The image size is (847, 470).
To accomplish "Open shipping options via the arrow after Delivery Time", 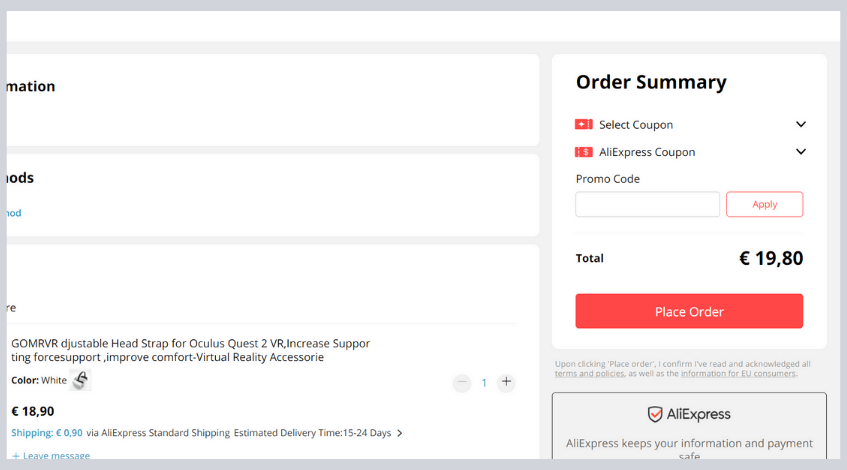I will (400, 433).
